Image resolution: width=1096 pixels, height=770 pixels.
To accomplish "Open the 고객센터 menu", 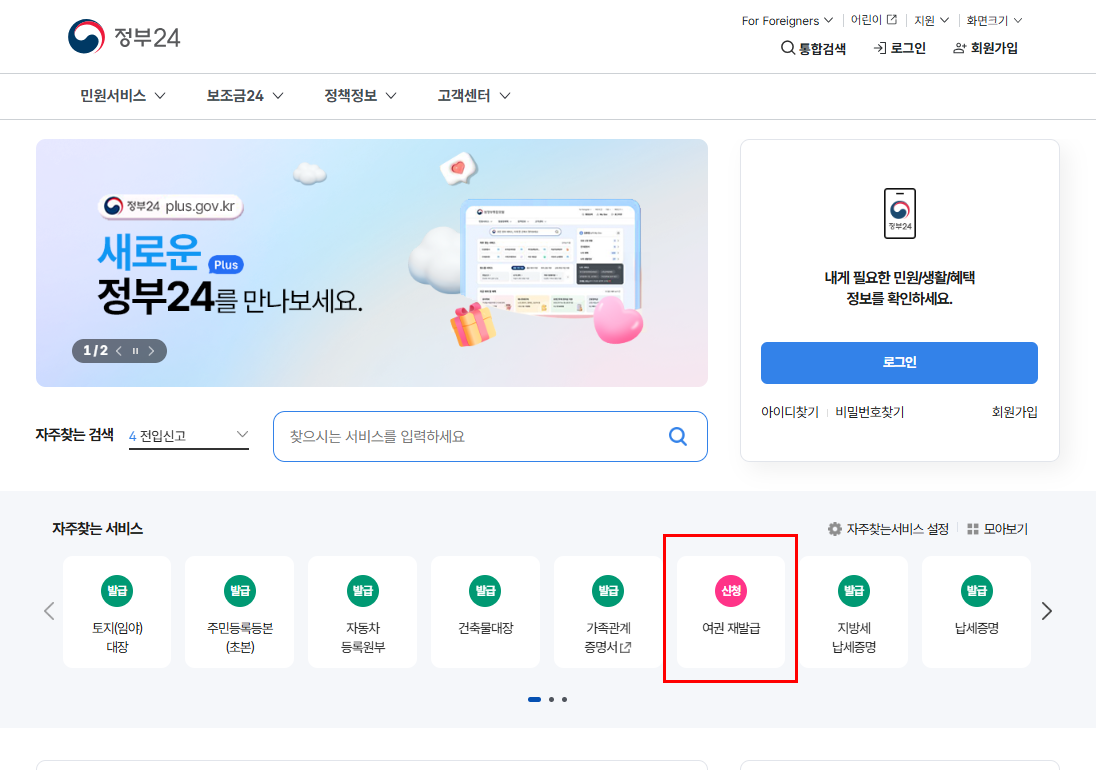I will pos(474,96).
